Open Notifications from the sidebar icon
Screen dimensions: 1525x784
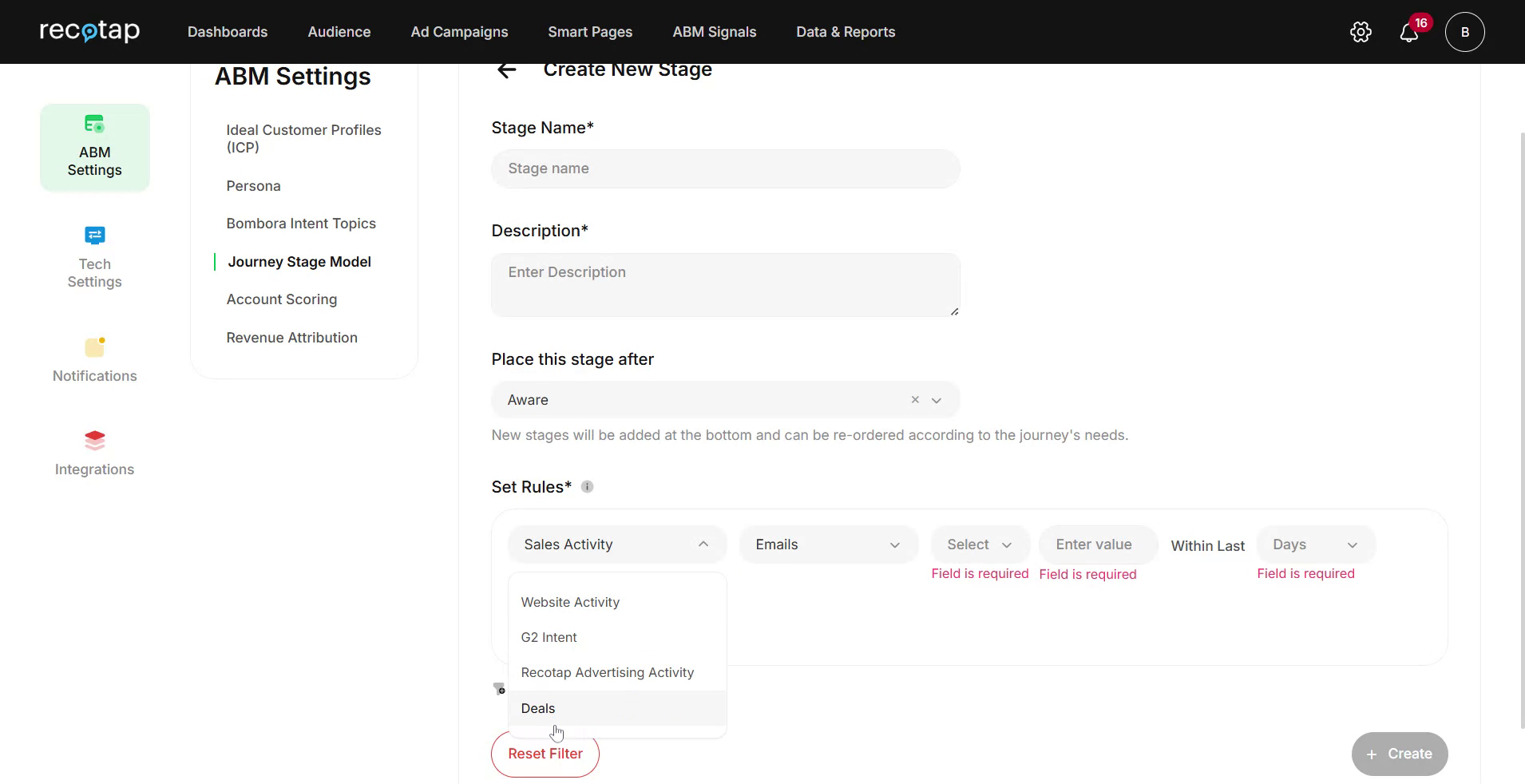pyautogui.click(x=94, y=358)
